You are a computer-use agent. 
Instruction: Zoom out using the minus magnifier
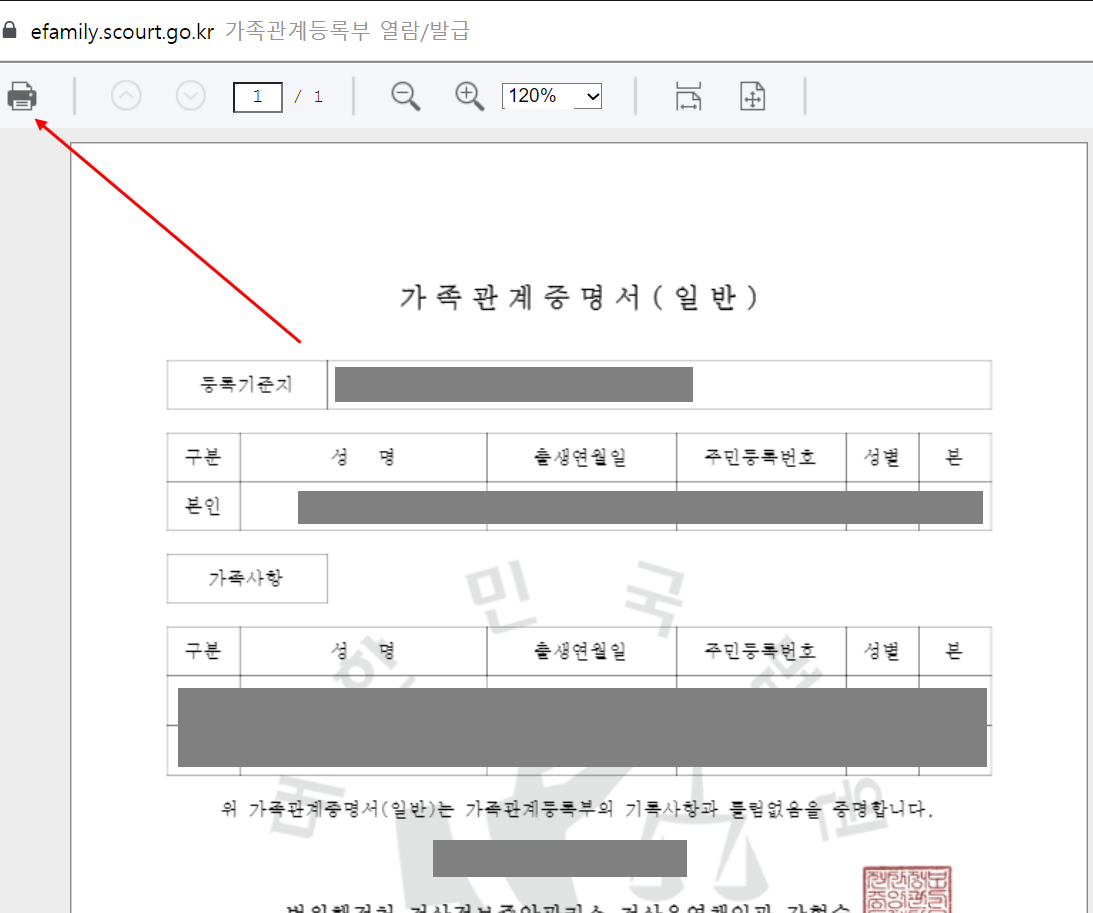coord(405,96)
